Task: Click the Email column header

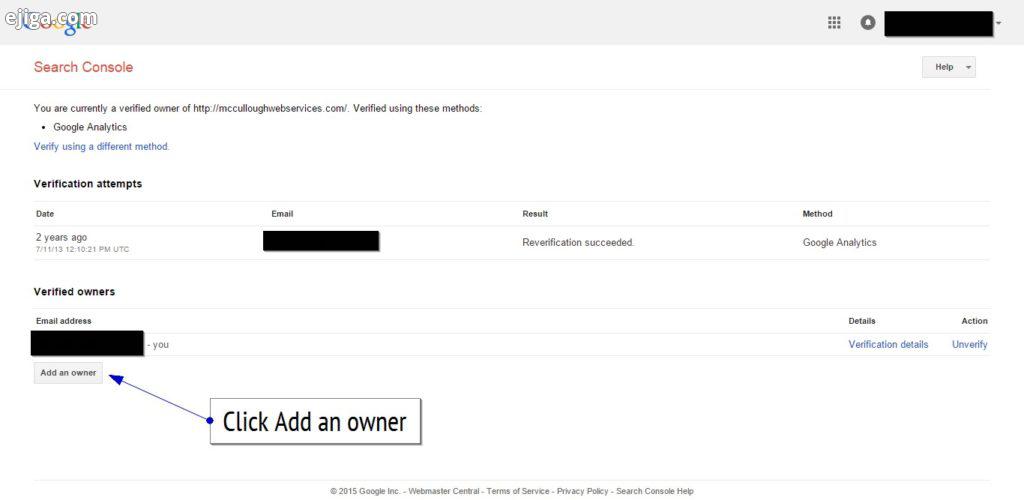Action: click(282, 213)
